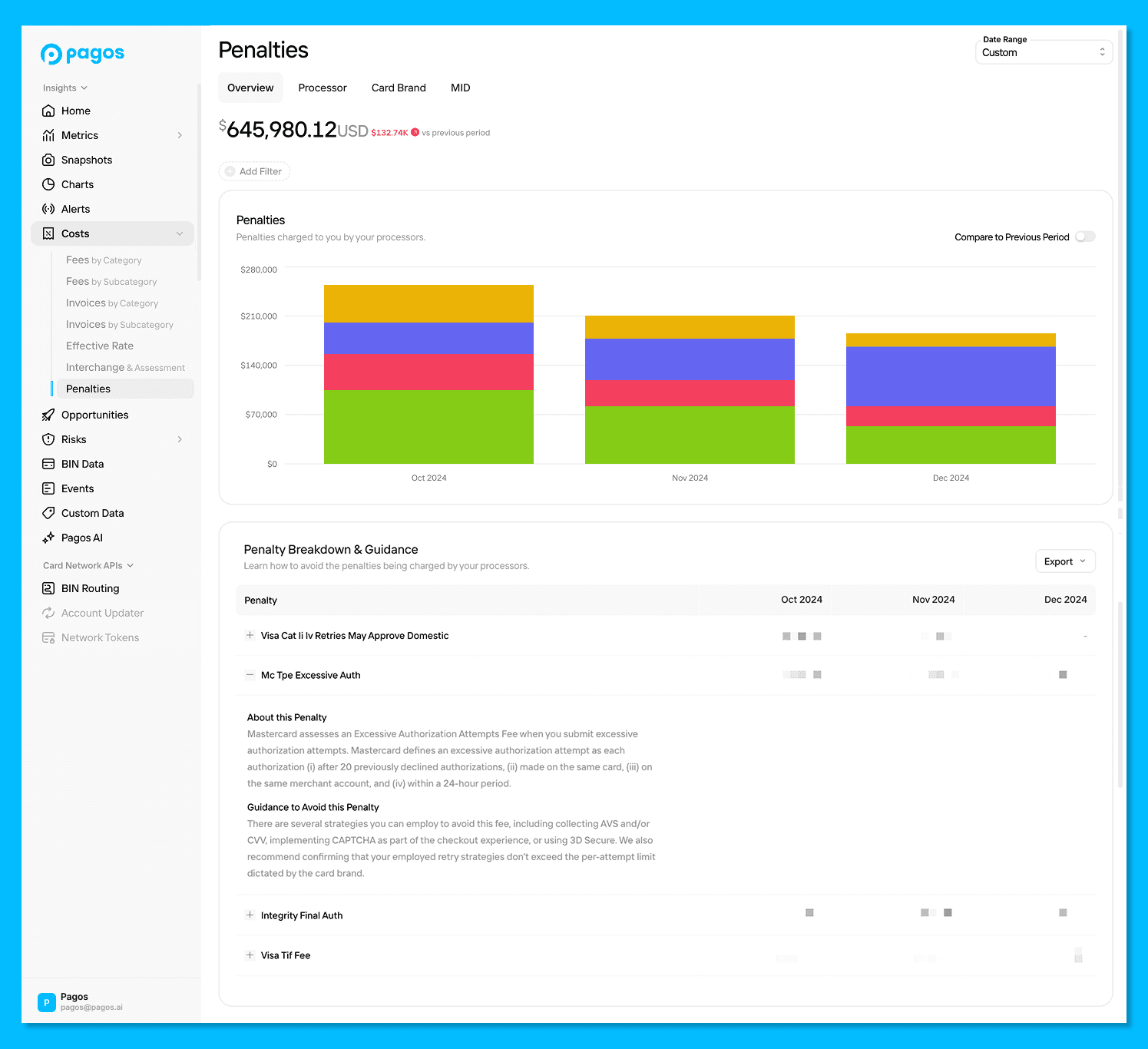Open Pagos AI from the sidebar

point(82,538)
